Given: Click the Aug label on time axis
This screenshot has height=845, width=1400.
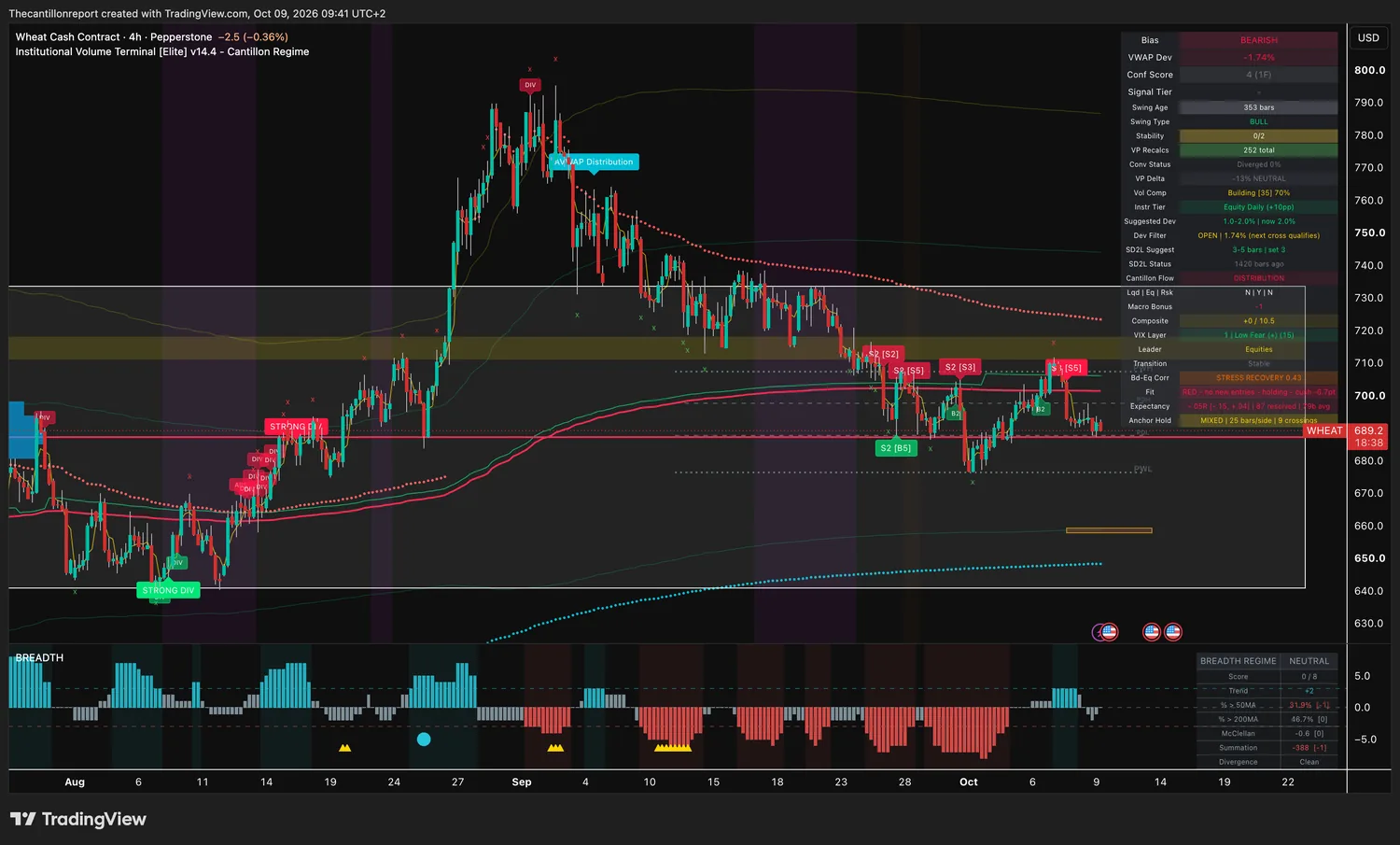Looking at the screenshot, I should coord(75,782).
